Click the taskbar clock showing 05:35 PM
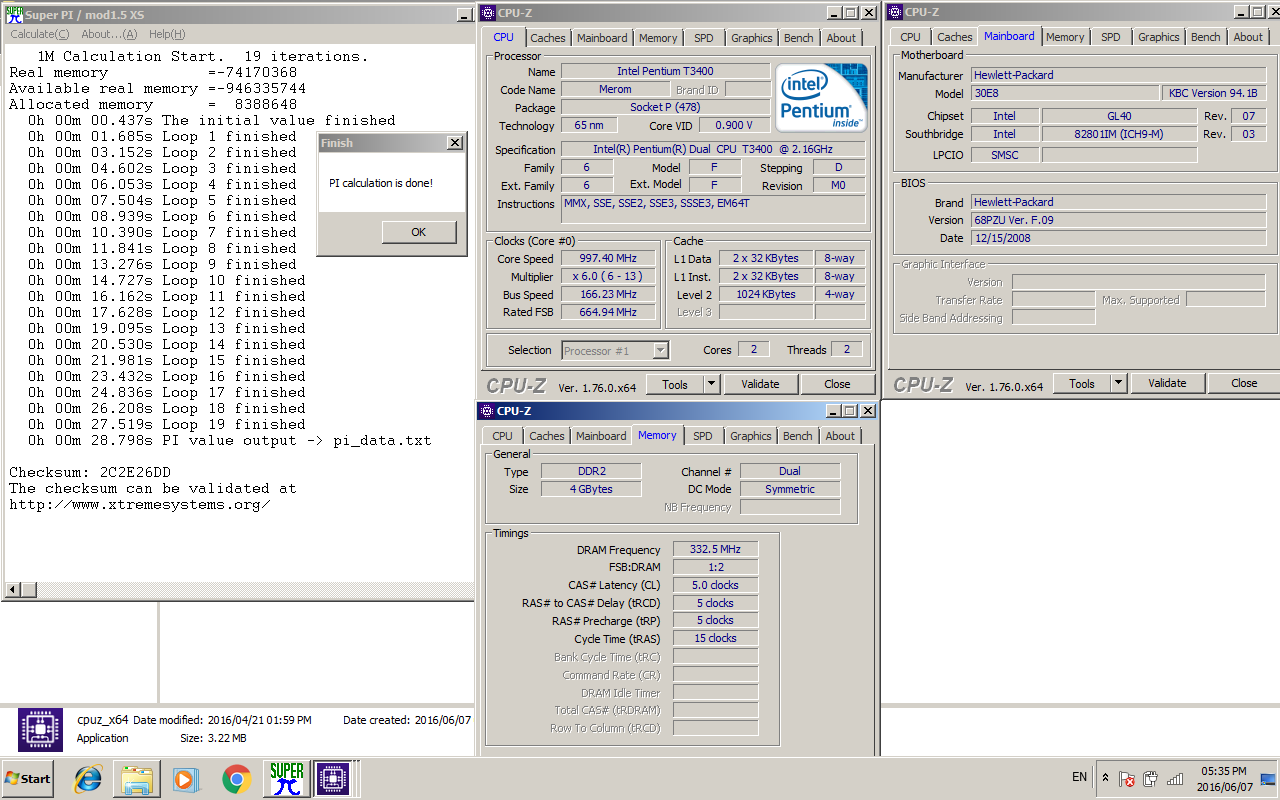1280x800 pixels. click(1225, 771)
